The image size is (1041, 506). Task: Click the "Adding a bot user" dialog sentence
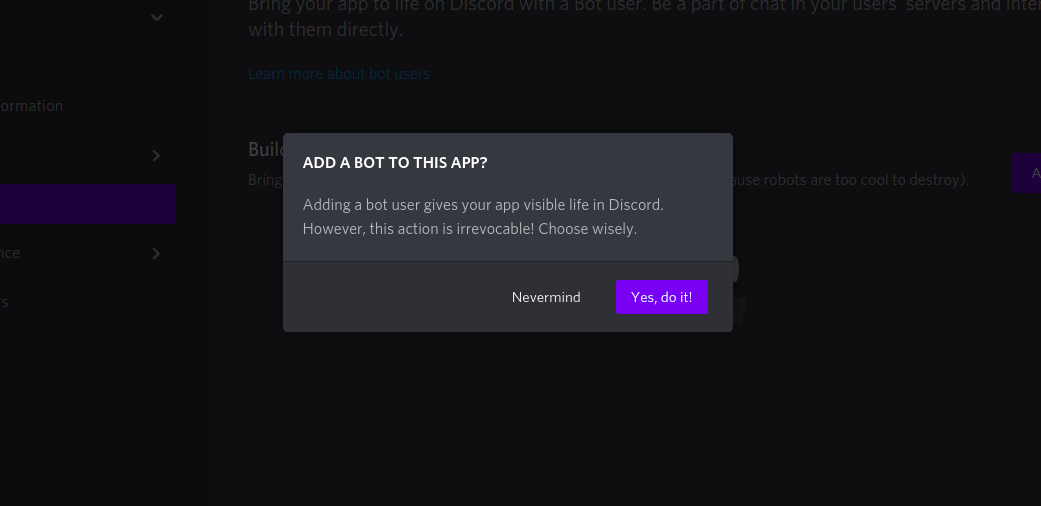[x=483, y=205]
